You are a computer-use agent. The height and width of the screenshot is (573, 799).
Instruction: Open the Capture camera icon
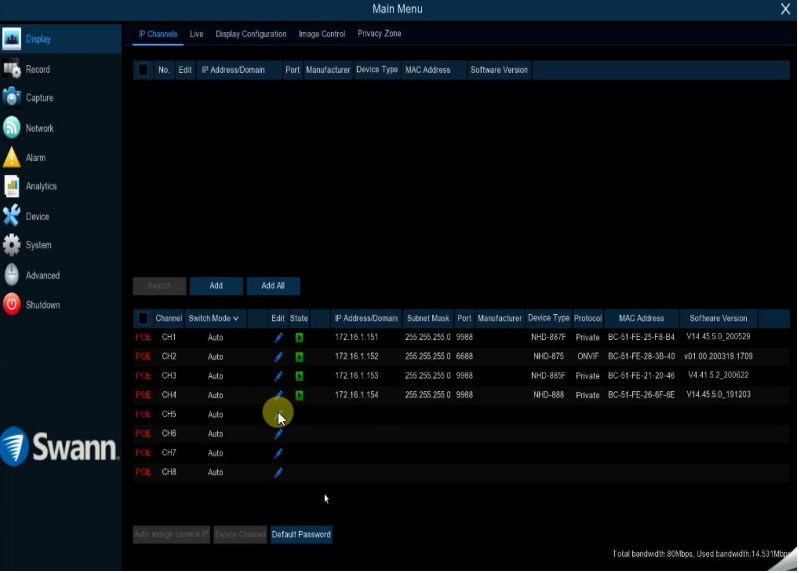point(12,98)
